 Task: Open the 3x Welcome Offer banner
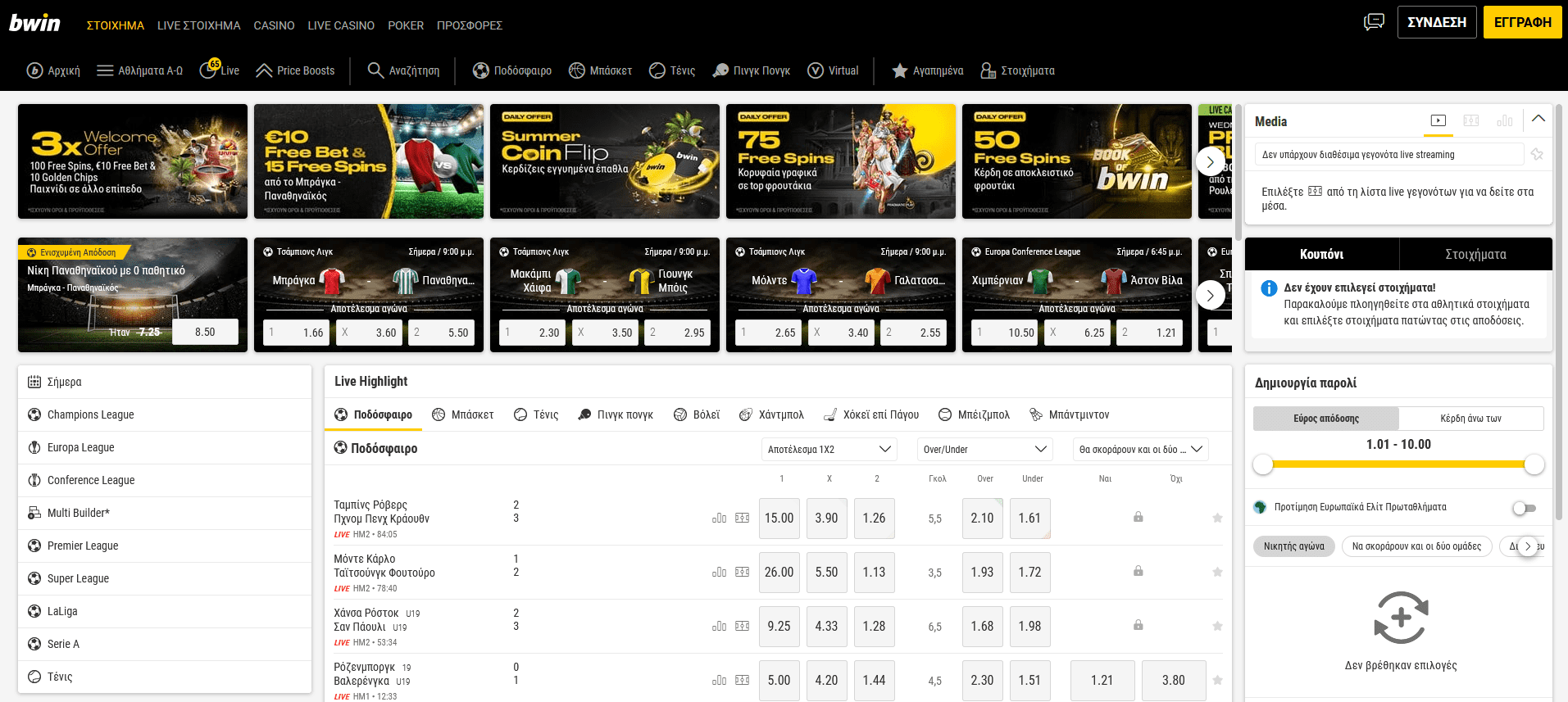[x=133, y=161]
